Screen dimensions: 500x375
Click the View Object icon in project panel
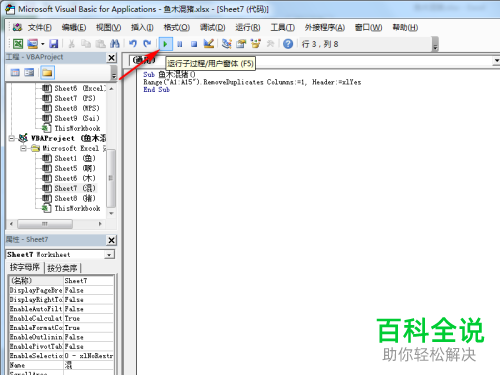(29, 72)
